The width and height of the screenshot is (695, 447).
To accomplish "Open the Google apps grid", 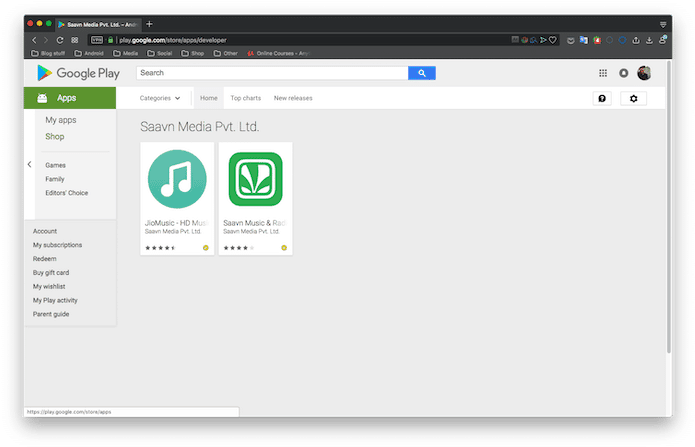I will click(603, 73).
